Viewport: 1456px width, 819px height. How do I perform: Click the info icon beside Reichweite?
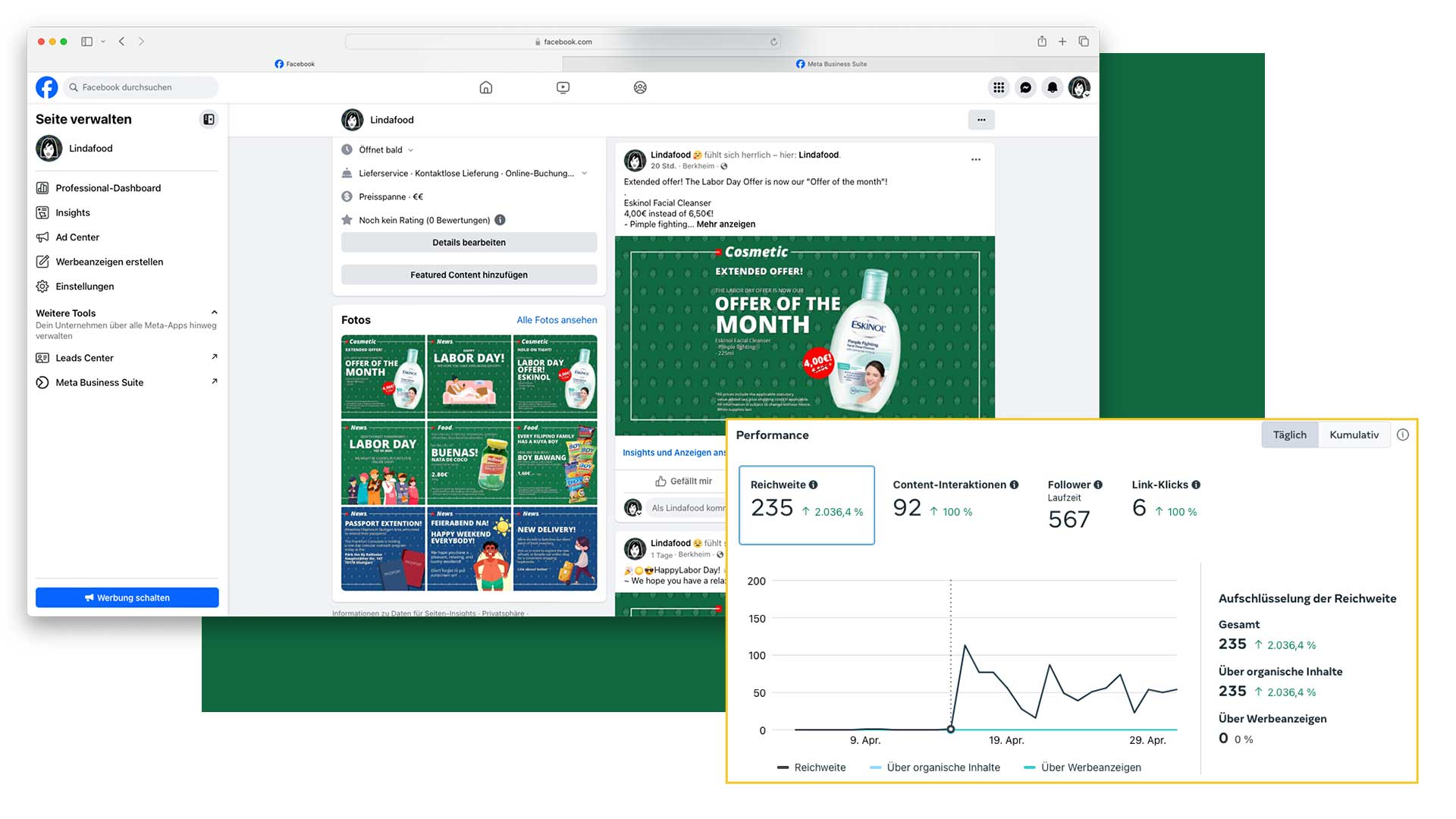[x=813, y=485]
